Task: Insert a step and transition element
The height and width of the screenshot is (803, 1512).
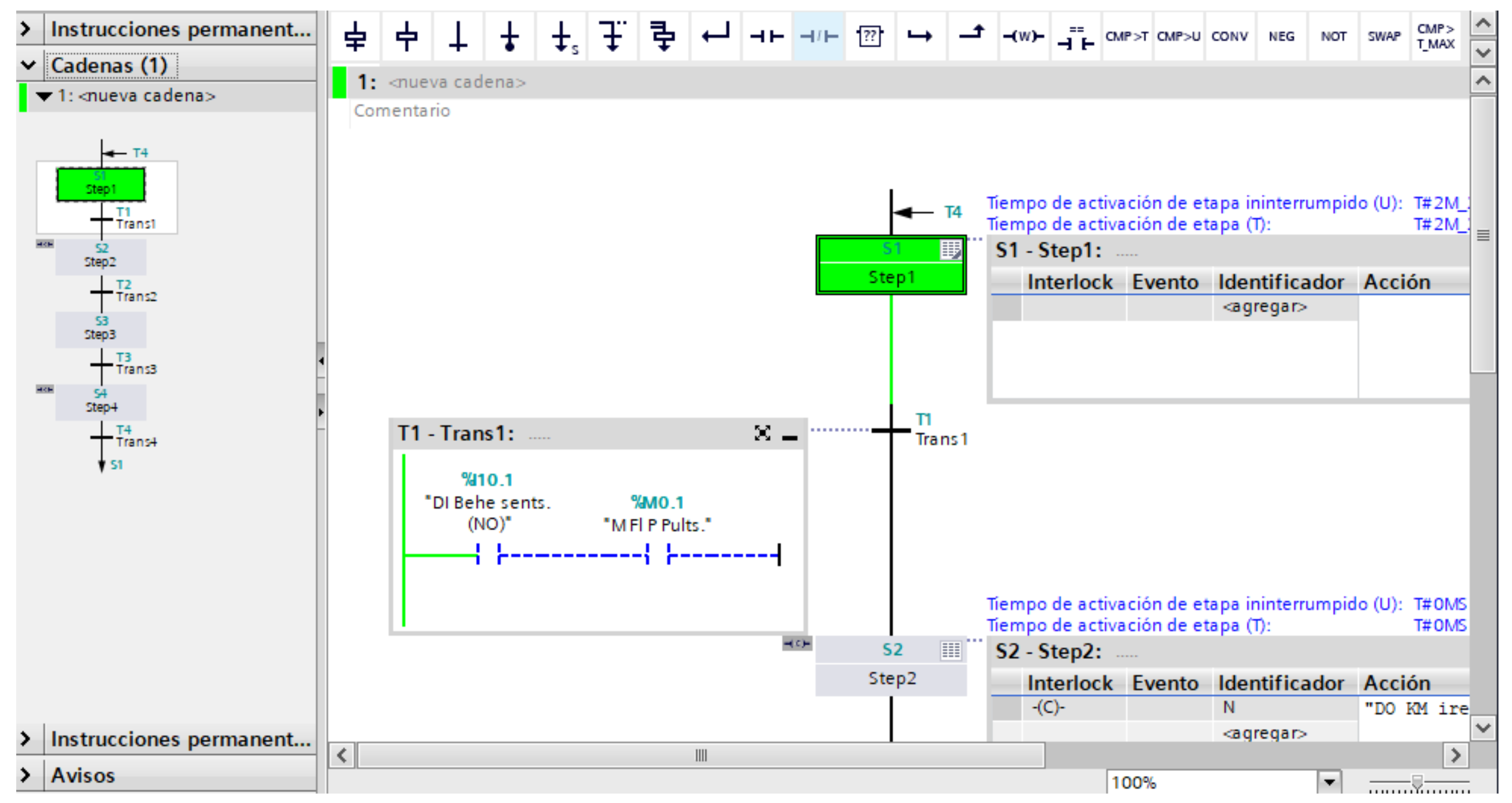Action: coord(355,36)
